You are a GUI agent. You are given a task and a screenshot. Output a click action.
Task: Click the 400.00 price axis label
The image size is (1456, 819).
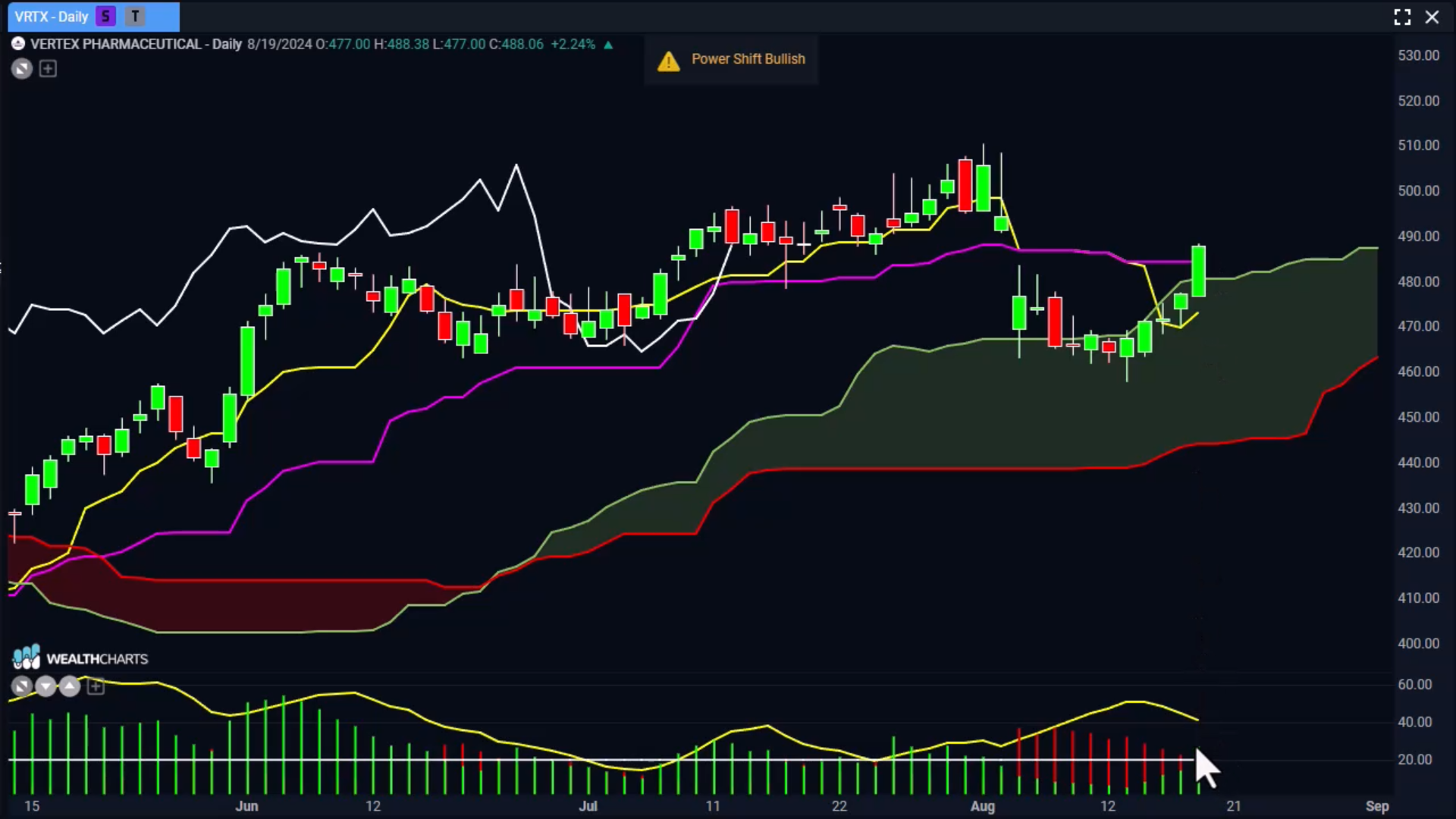1418,643
